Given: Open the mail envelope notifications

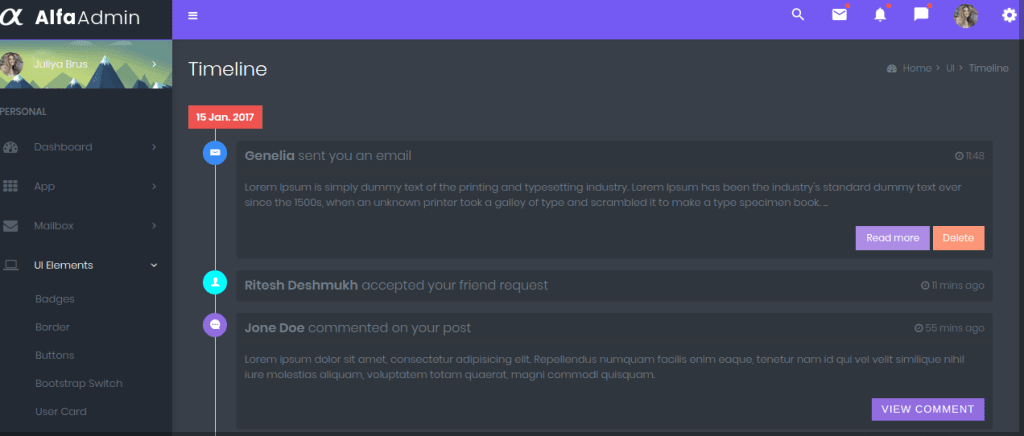Looking at the screenshot, I should pyautogui.click(x=839, y=15).
